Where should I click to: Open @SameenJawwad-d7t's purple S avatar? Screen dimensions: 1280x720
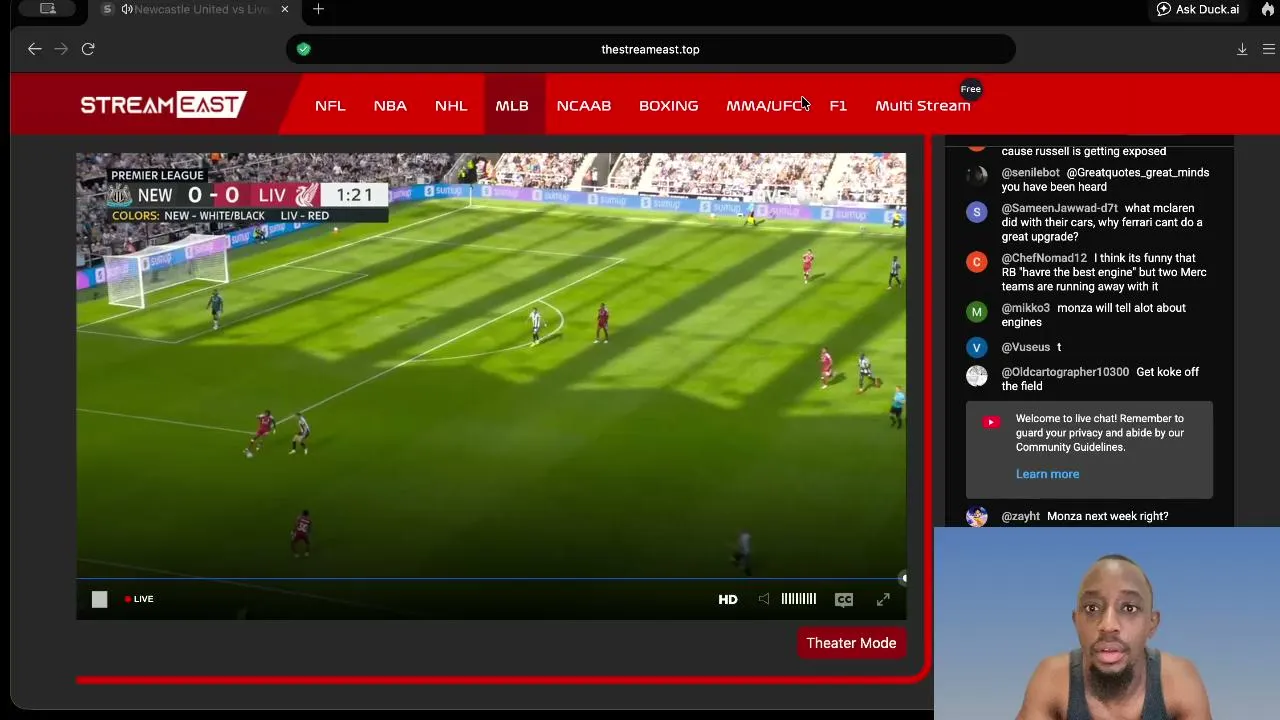click(977, 212)
